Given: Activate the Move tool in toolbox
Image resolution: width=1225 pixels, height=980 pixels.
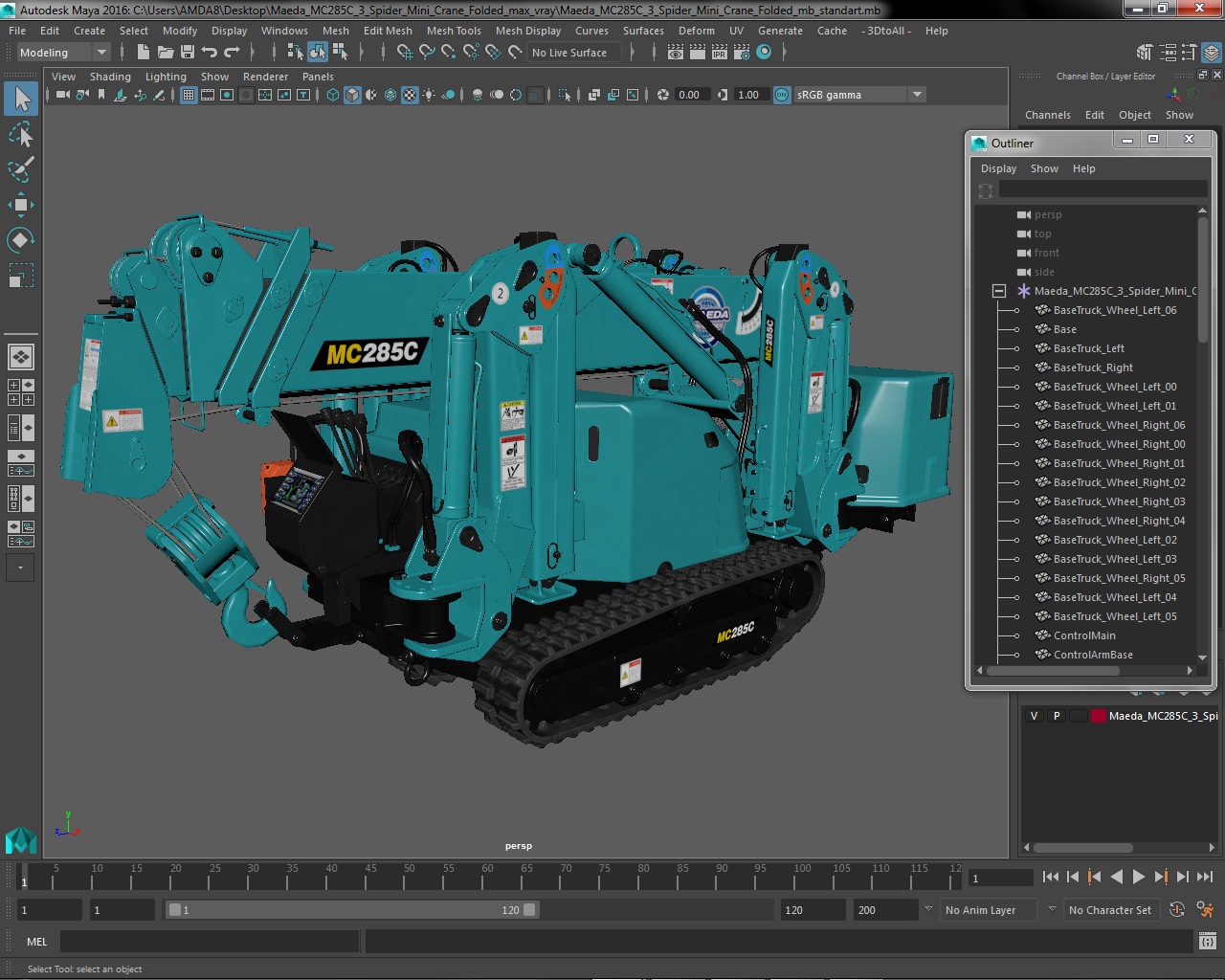Looking at the screenshot, I should [x=21, y=204].
